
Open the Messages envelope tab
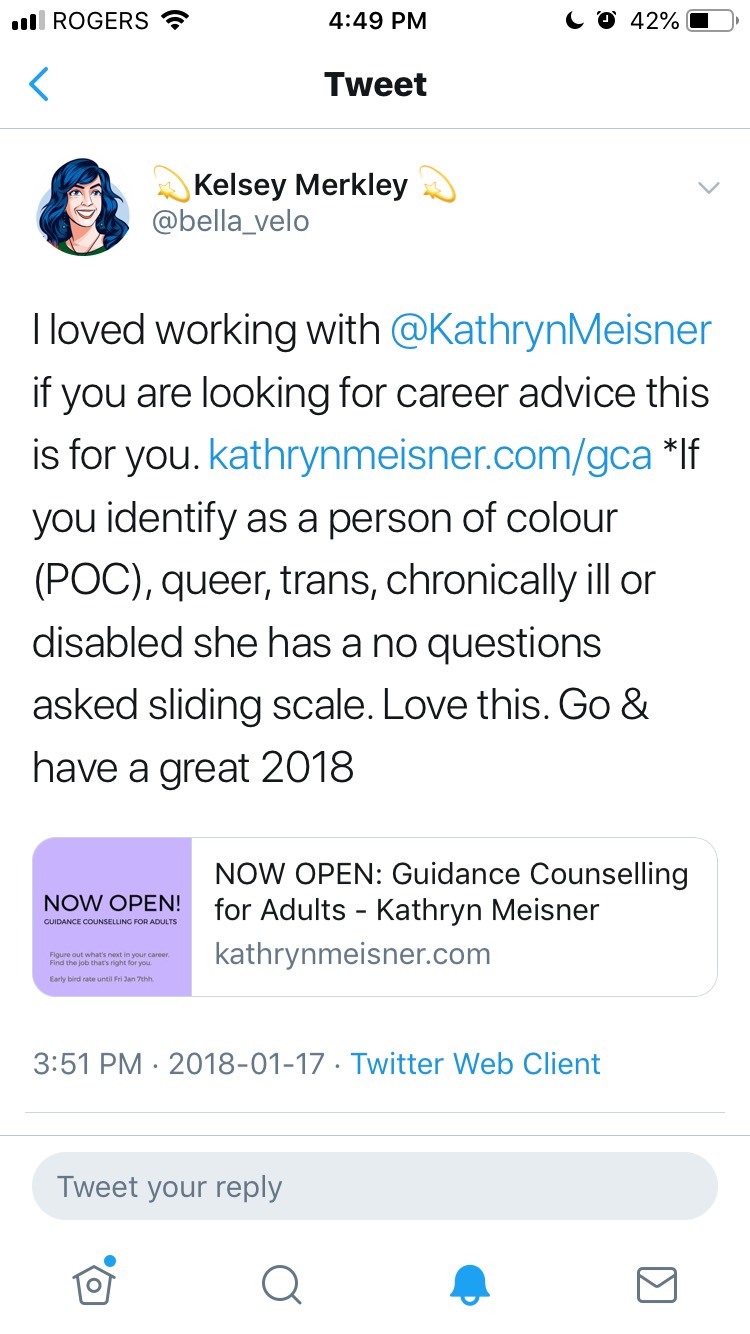[657, 1284]
